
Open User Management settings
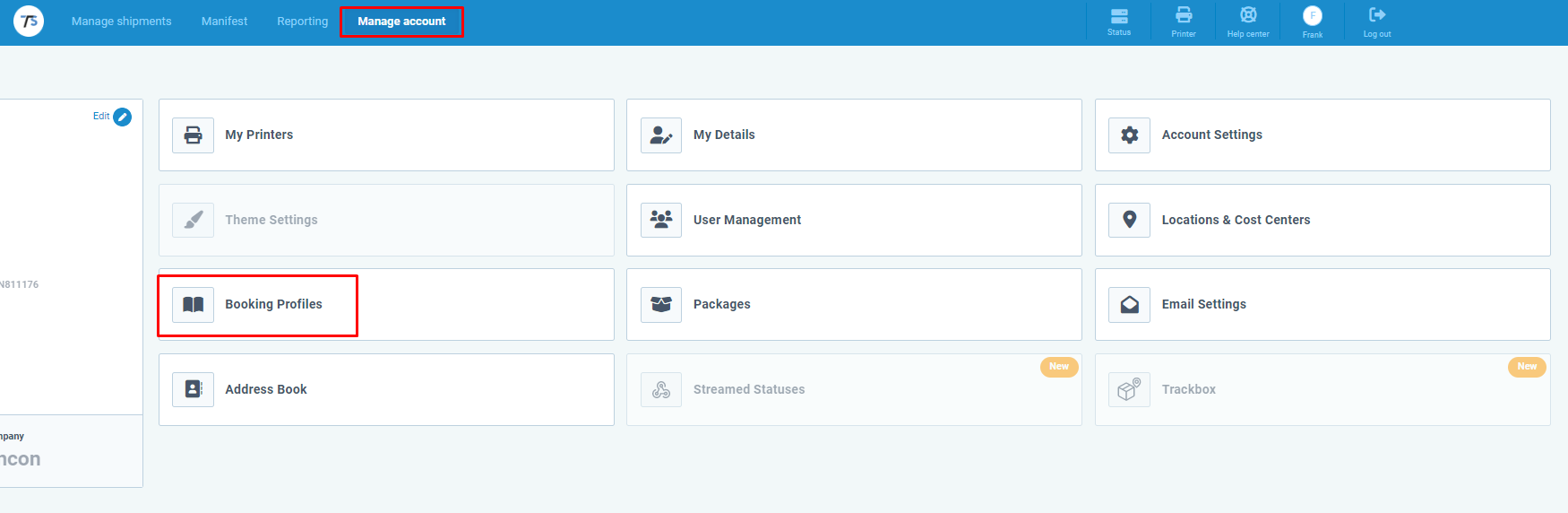[853, 220]
